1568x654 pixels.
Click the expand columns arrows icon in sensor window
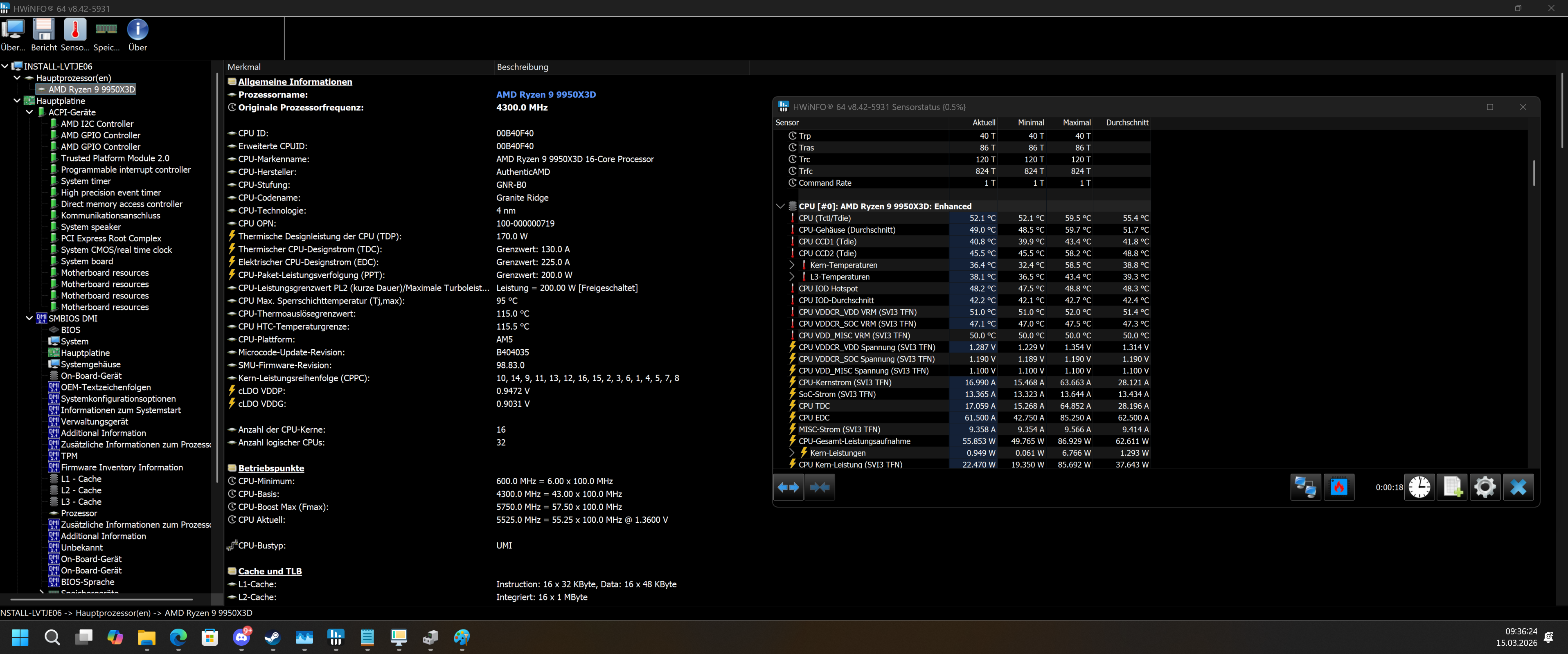click(788, 487)
